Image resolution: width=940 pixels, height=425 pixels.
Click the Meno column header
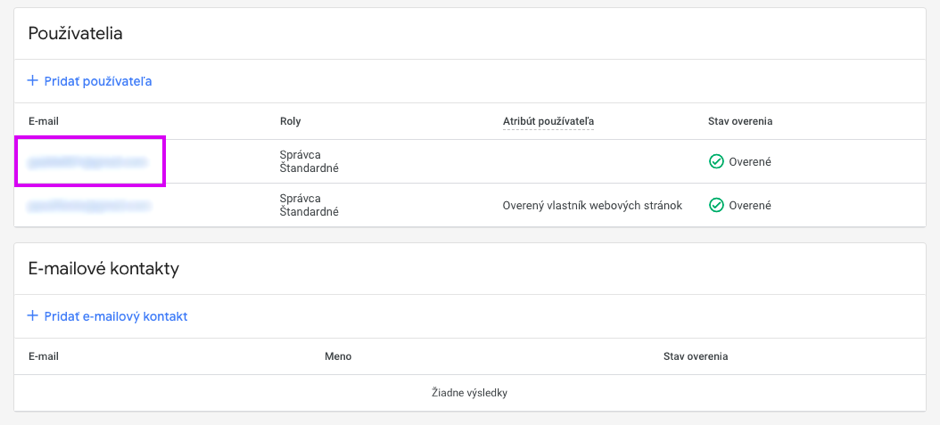338,356
